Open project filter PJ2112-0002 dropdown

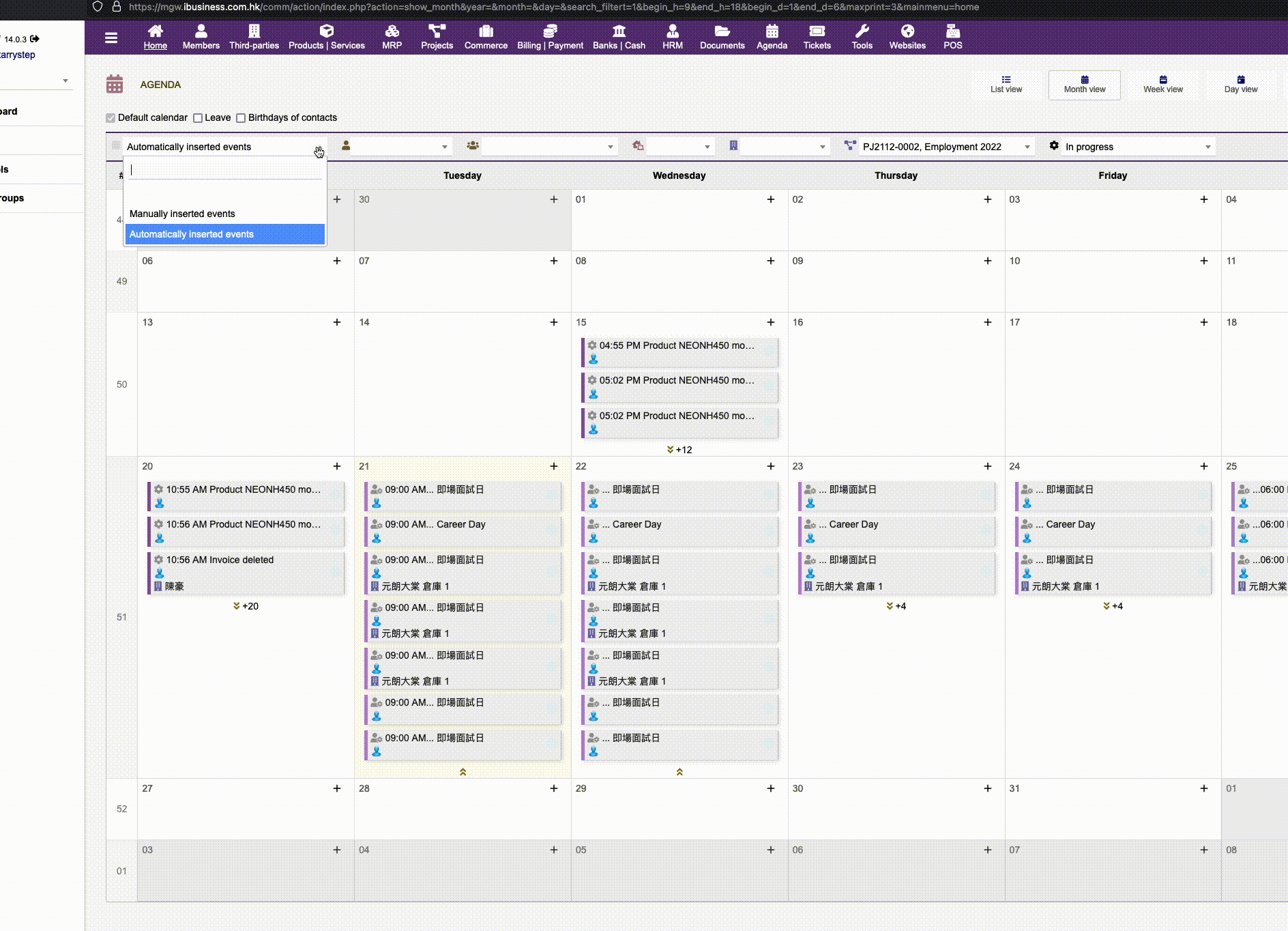pos(946,147)
